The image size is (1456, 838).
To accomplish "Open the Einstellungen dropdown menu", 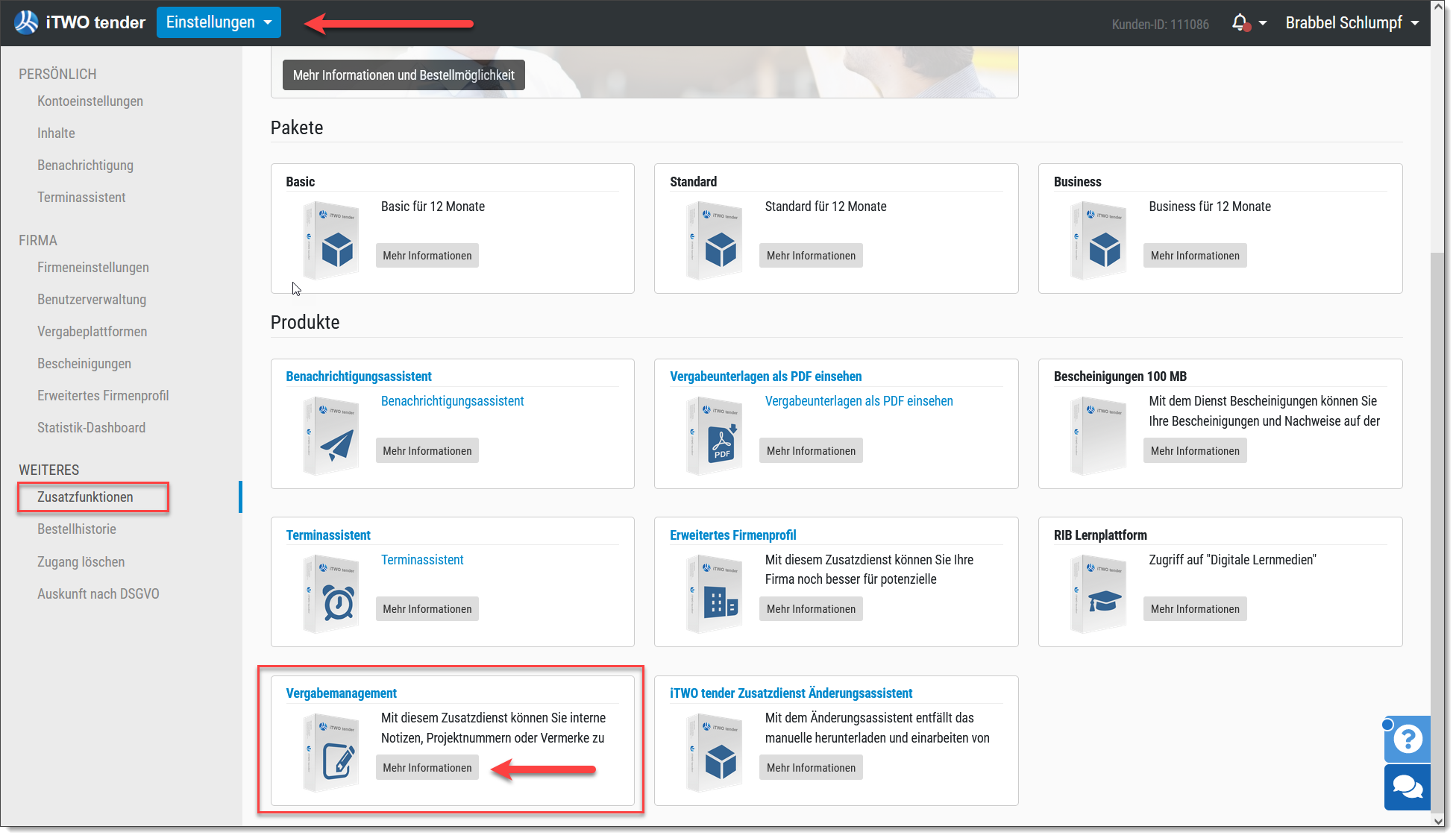I will [219, 22].
